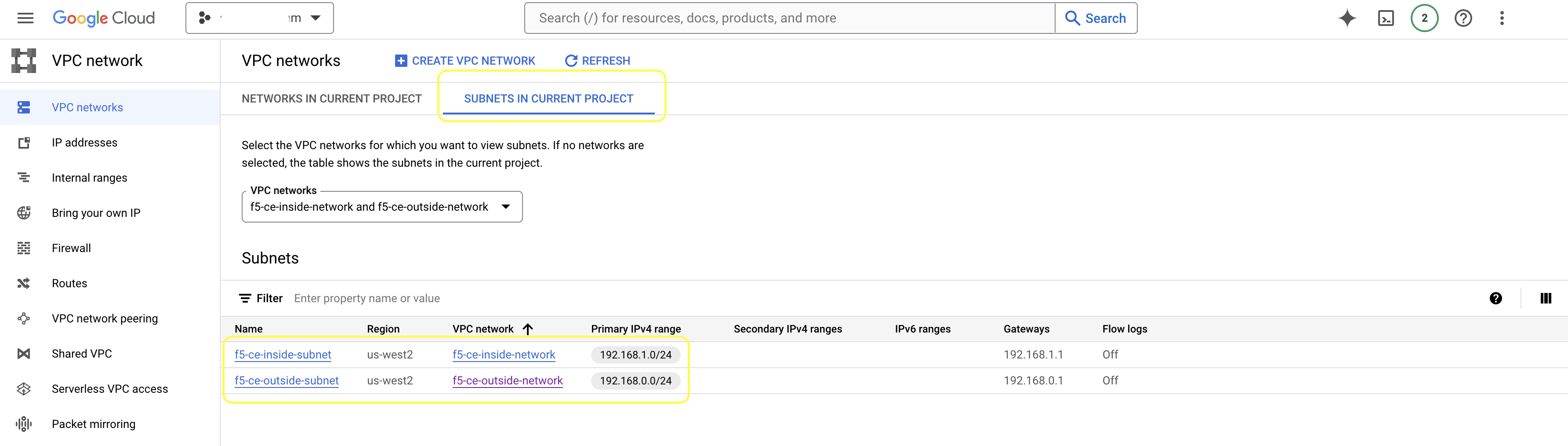The image size is (1568, 446).
Task: Select Subnets in Current Project tab
Action: (548, 99)
